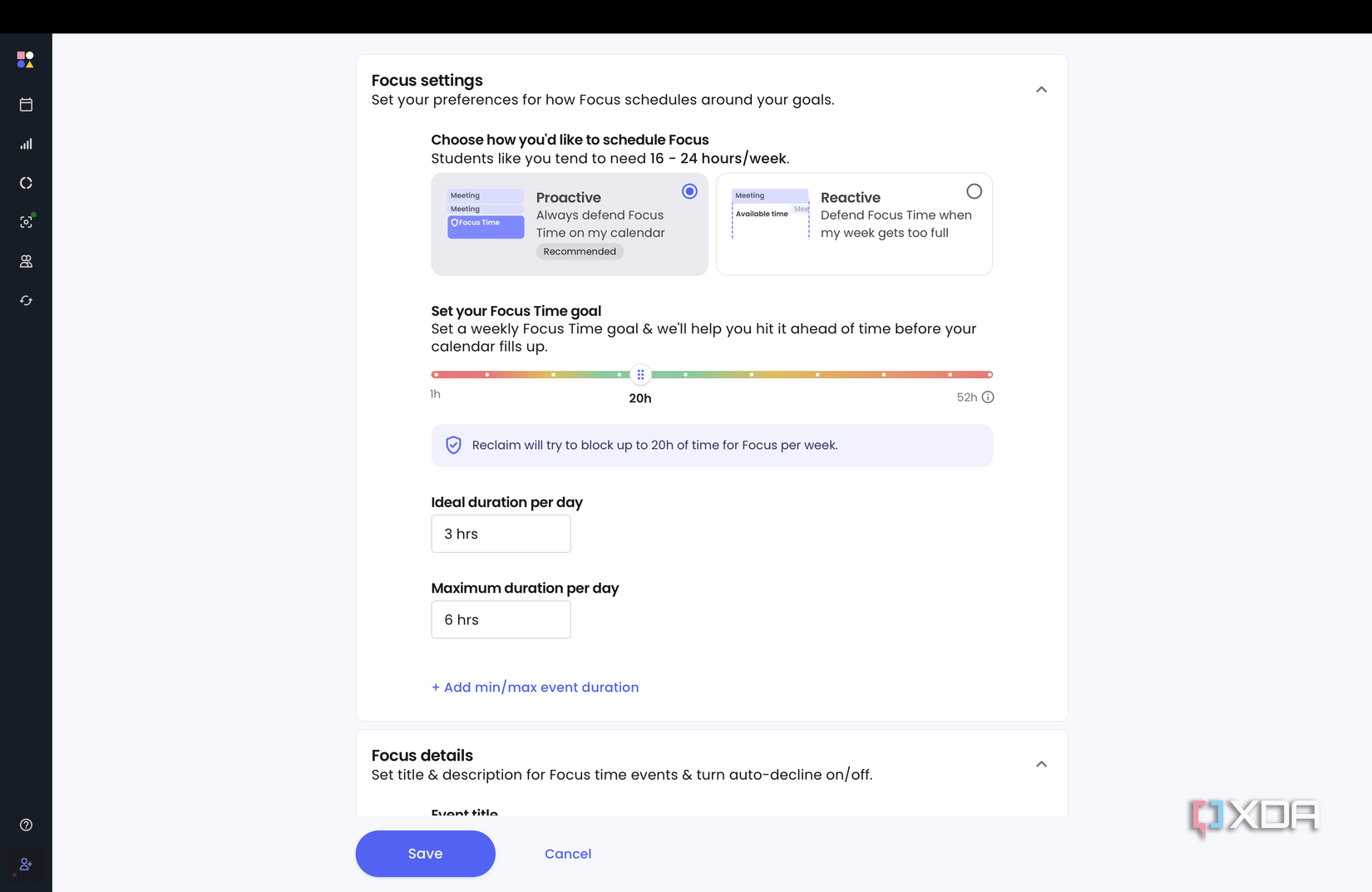This screenshot has width=1372, height=892.
Task: Click the Proactive calendar preview thumbnail
Action: (486, 214)
